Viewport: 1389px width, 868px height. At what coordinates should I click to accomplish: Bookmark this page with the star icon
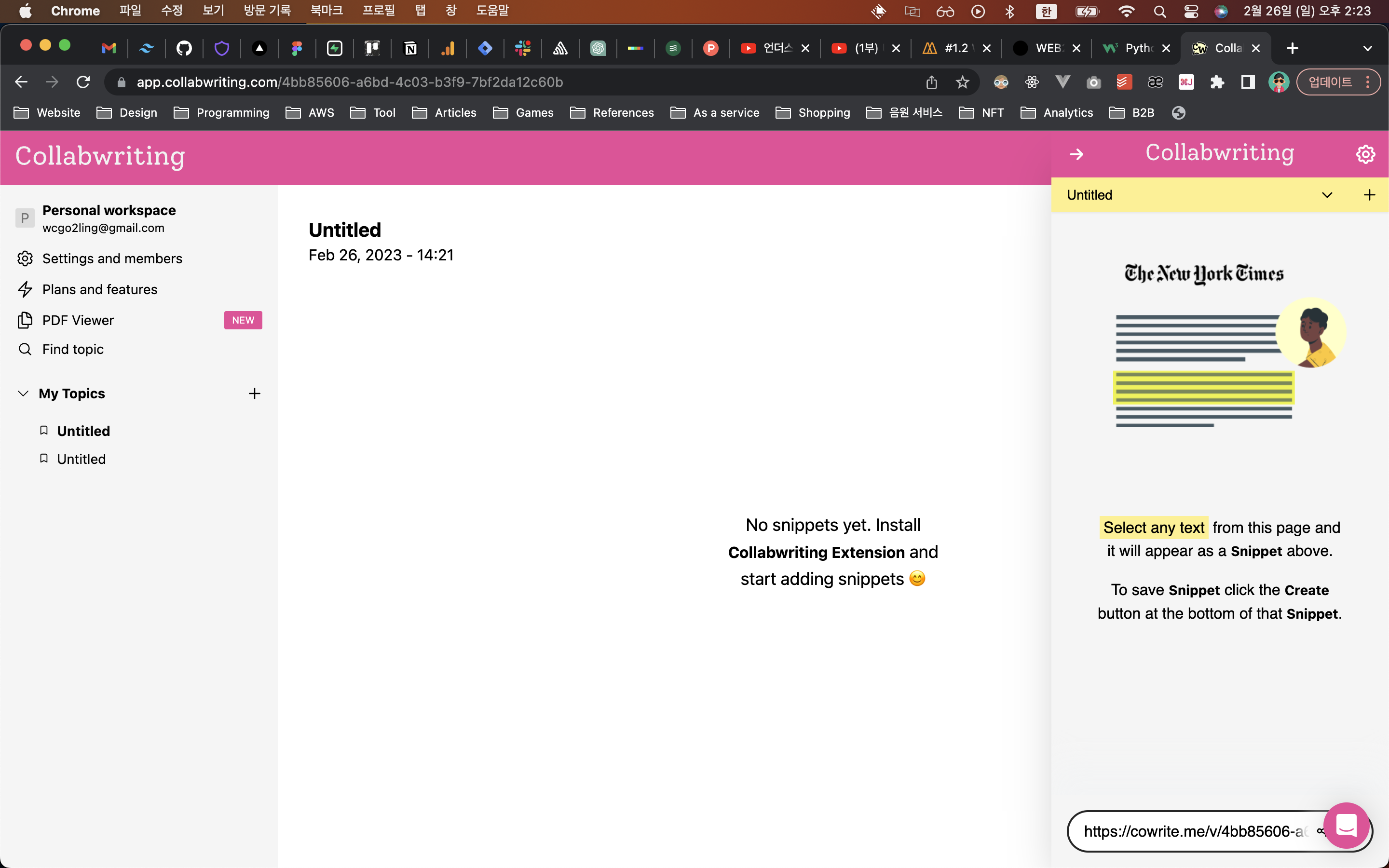(x=962, y=82)
